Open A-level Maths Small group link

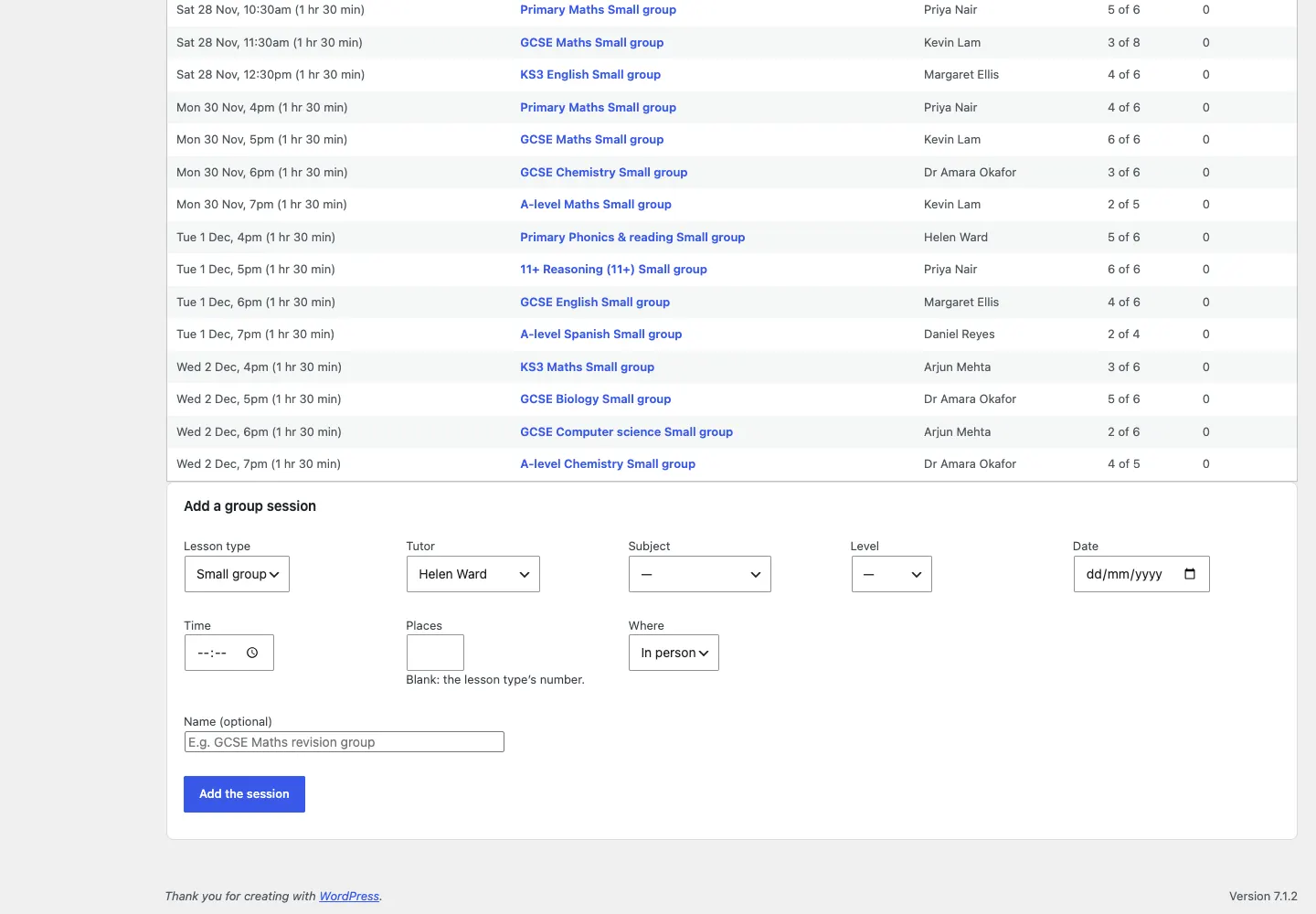(596, 205)
